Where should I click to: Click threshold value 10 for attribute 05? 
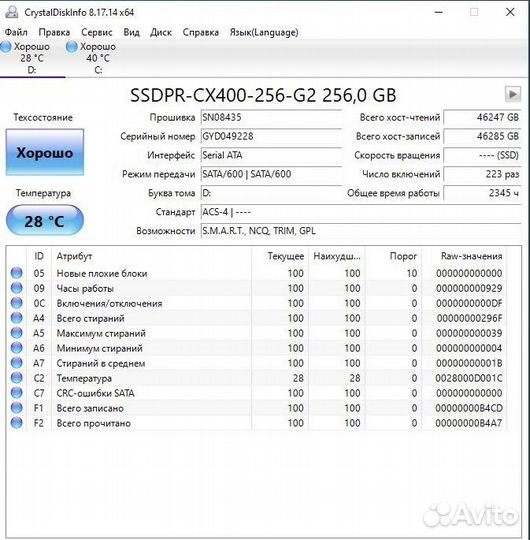point(412,273)
